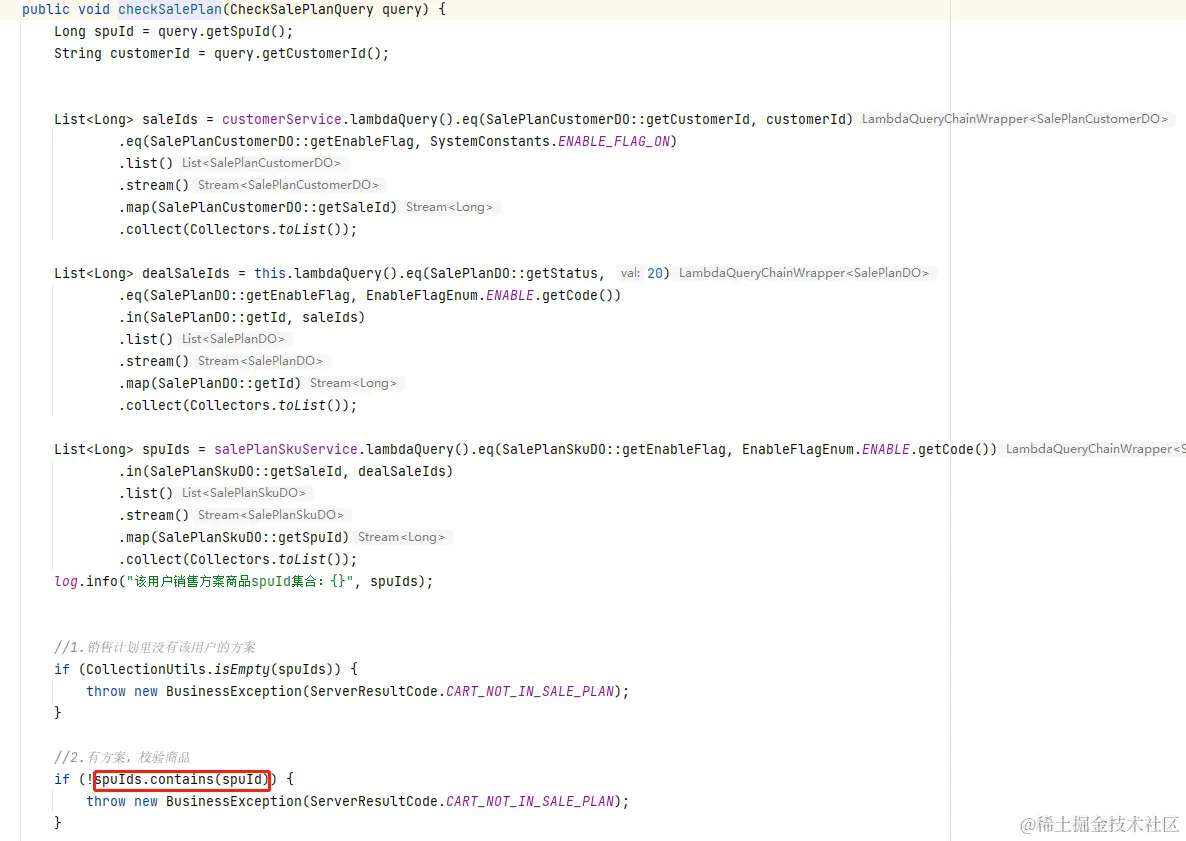Image resolution: width=1186 pixels, height=841 pixels.
Task: Click the Stream<SalePlanCustomerDO> inlay hint
Action: [288, 185]
